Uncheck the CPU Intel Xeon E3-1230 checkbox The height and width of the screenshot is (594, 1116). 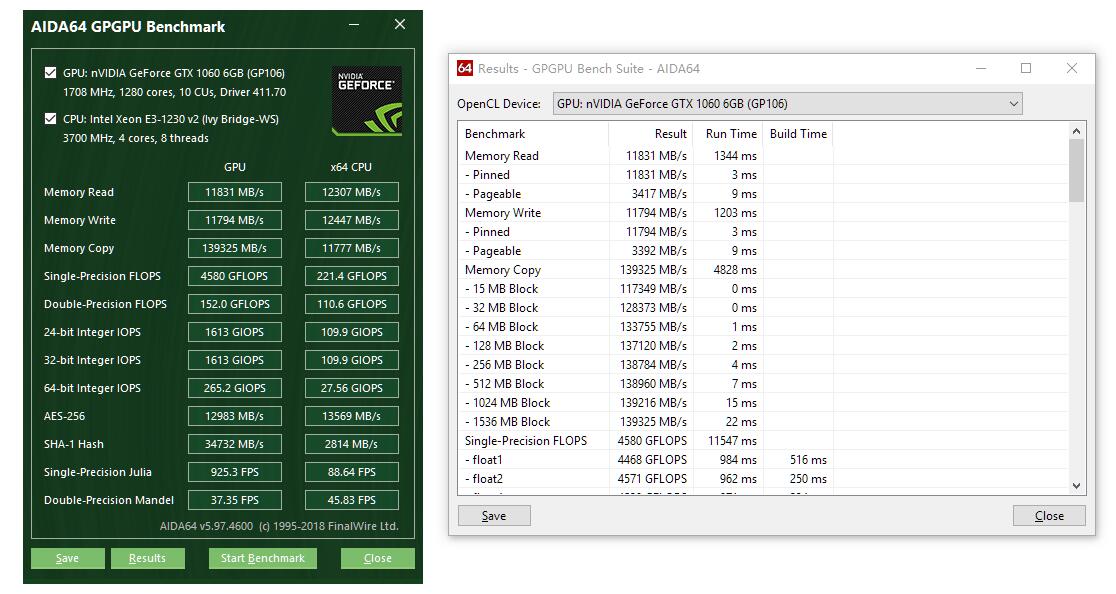[51, 119]
